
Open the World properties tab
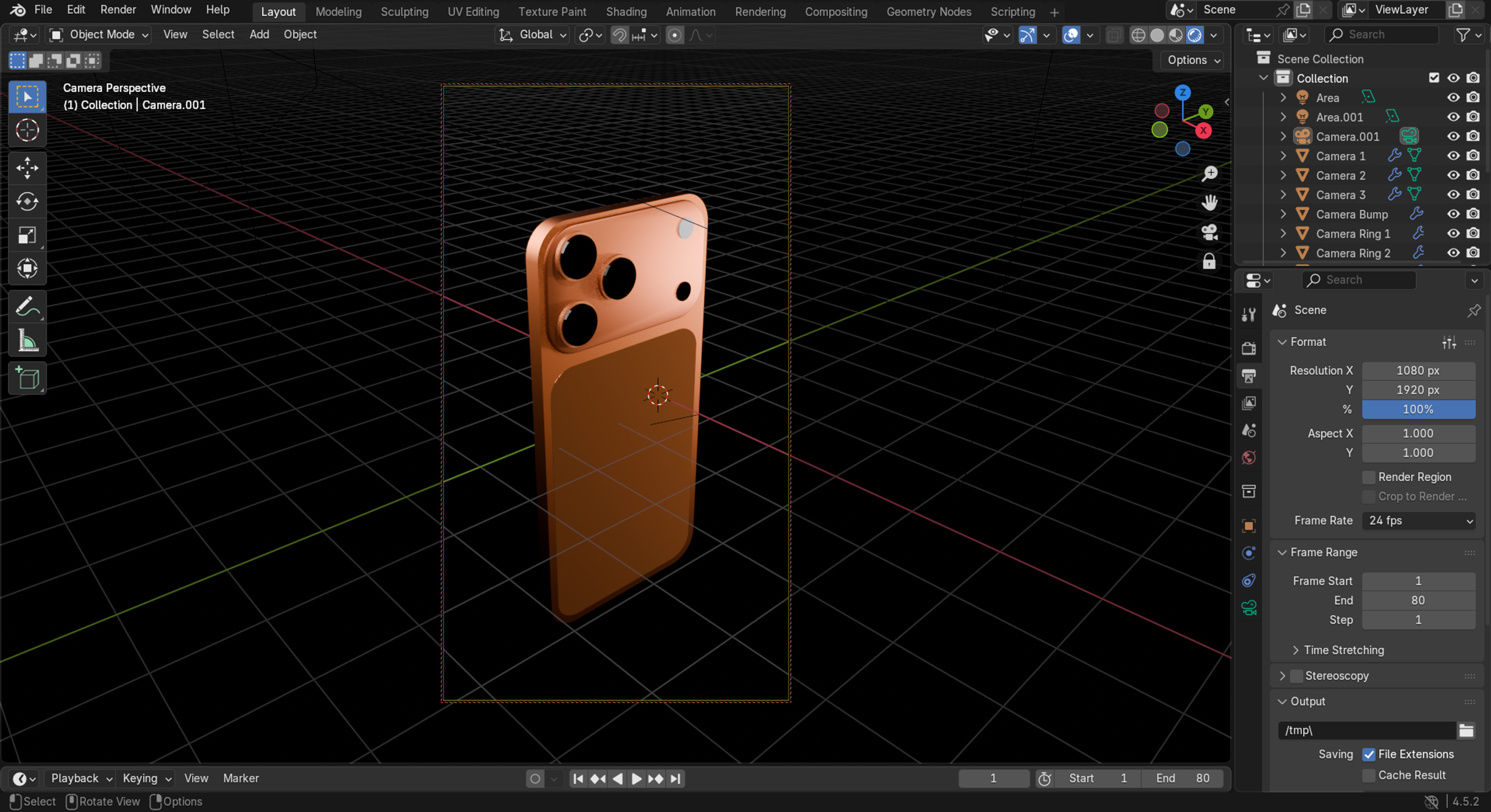point(1249,458)
